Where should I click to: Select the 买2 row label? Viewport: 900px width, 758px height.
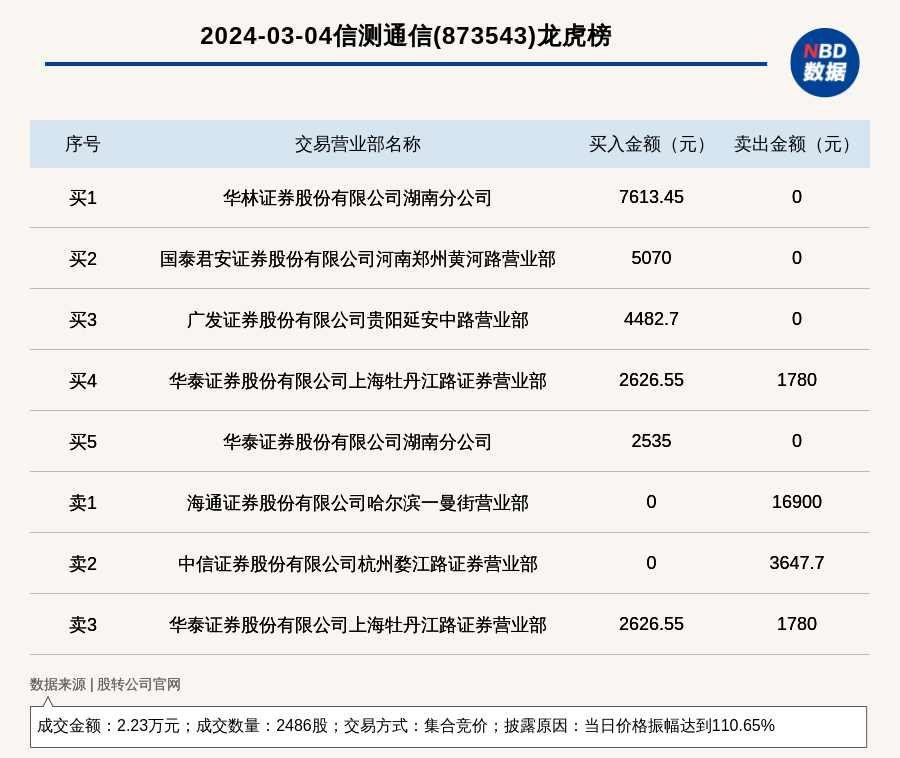click(x=83, y=259)
